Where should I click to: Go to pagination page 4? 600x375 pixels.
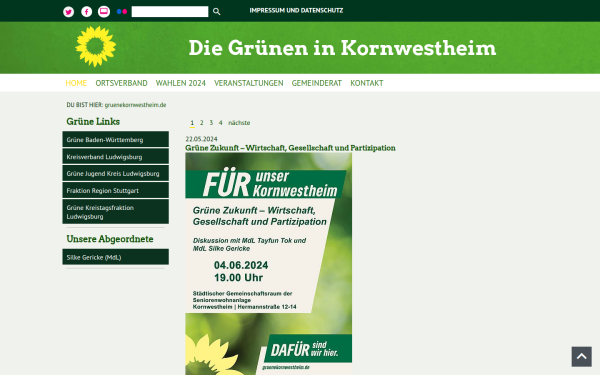click(220, 123)
